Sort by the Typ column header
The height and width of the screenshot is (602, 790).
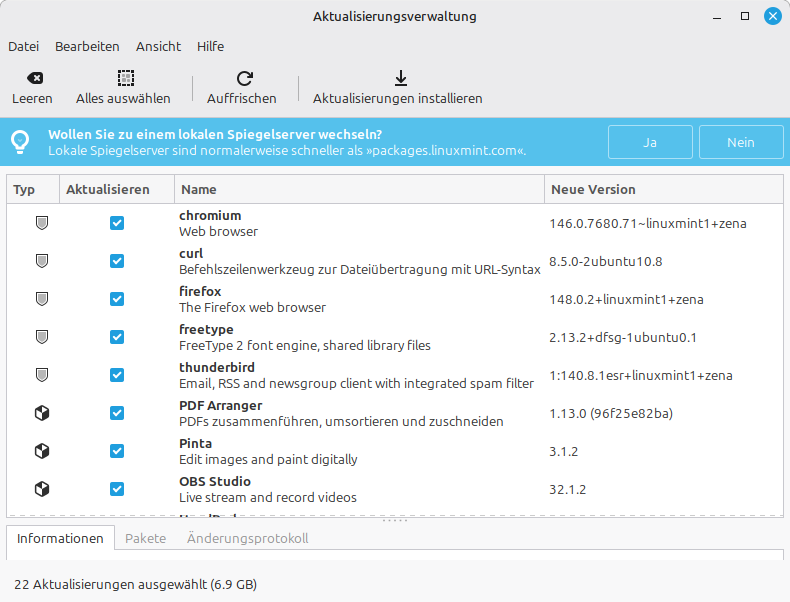(33, 189)
